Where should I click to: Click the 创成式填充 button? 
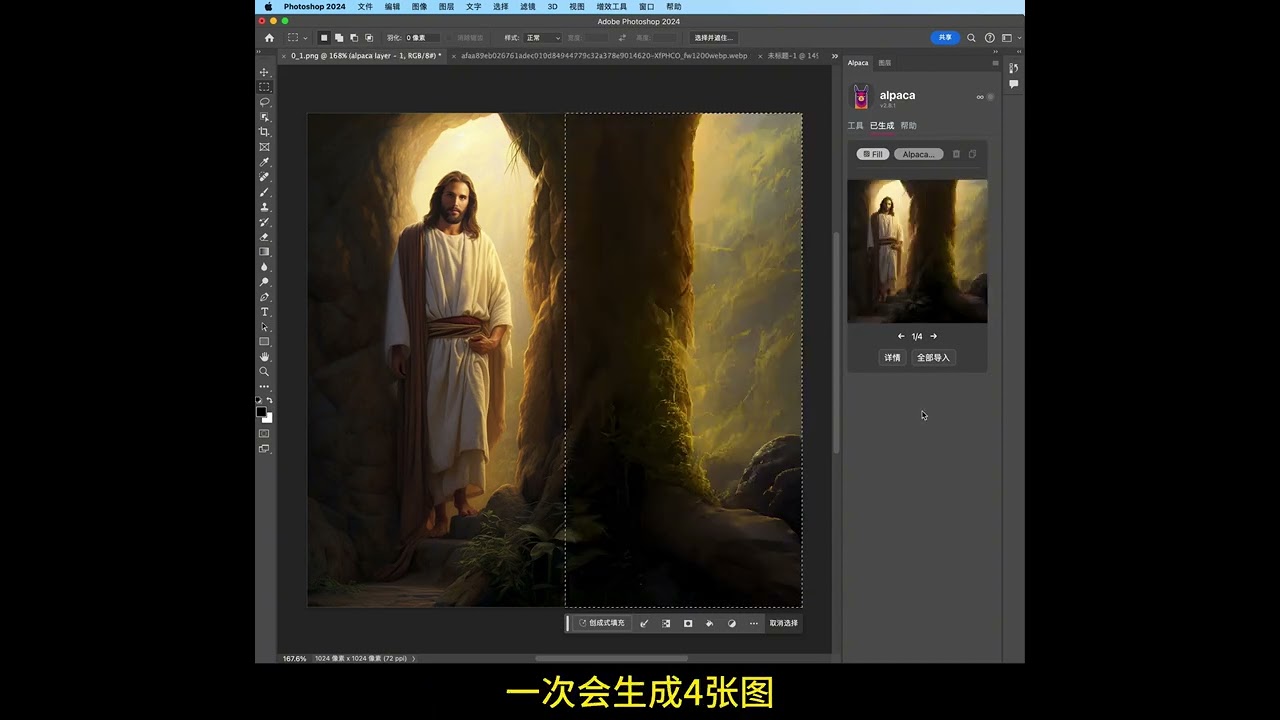tap(601, 623)
